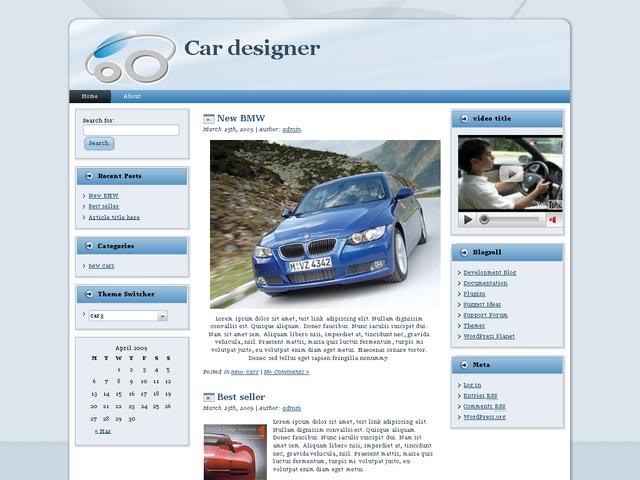Image resolution: width=640 pixels, height=480 pixels.
Task: Open the Home menu tab
Action: [x=90, y=96]
